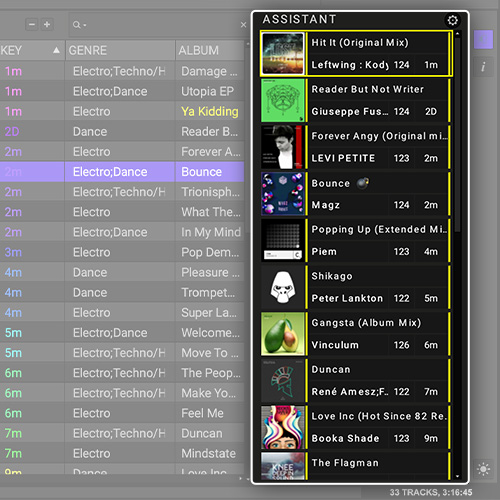Viewport: 500px width, 500px height.
Task: Open Assistant settings gear
Action: coord(452,20)
